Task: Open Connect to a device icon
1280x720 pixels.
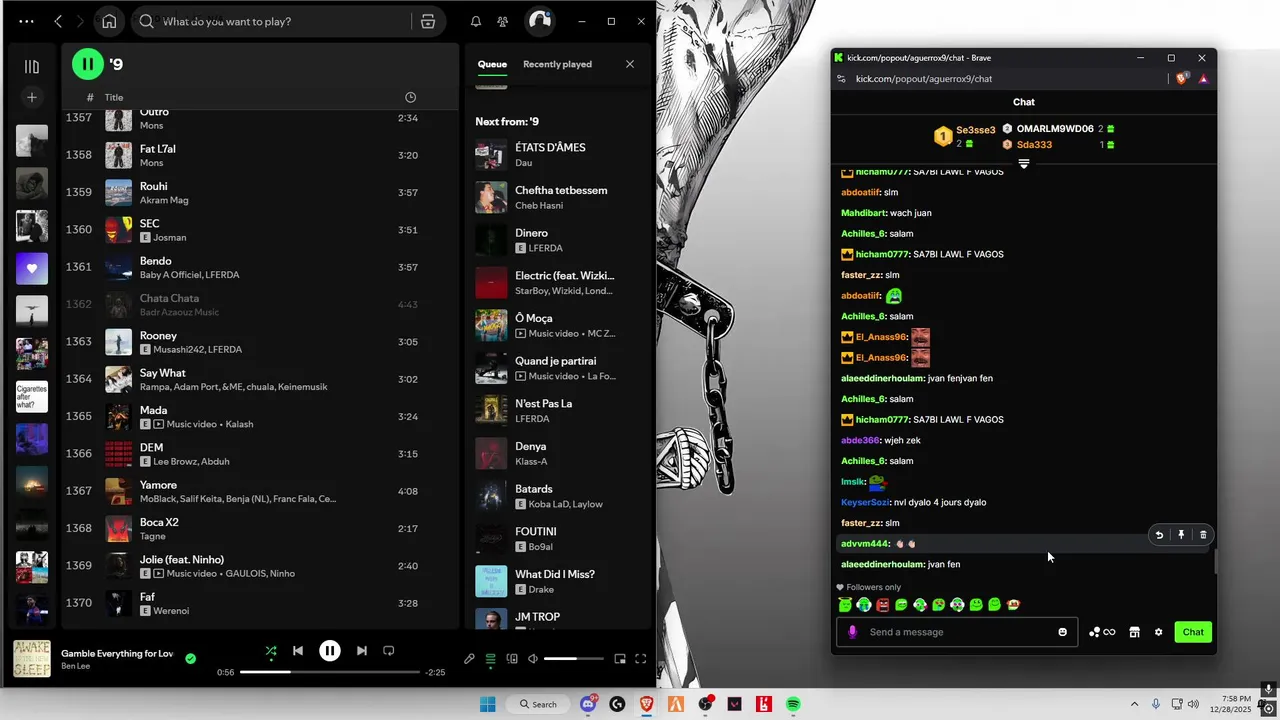Action: pos(512,659)
